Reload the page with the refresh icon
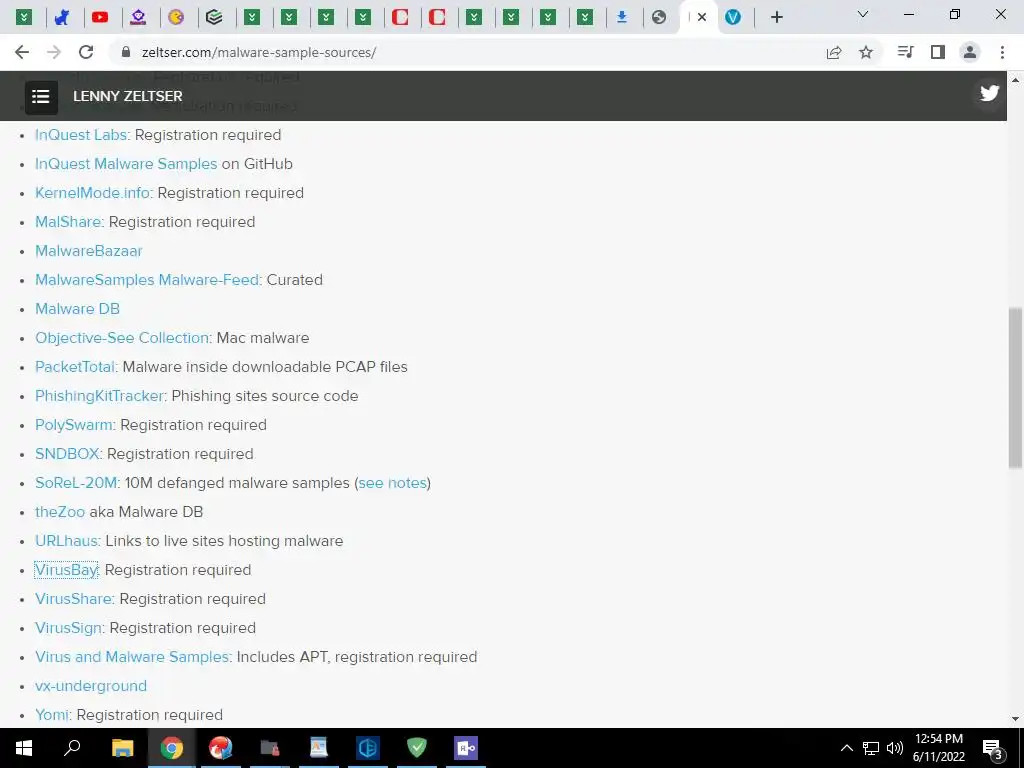Screen dimensions: 1024x768 [x=86, y=52]
